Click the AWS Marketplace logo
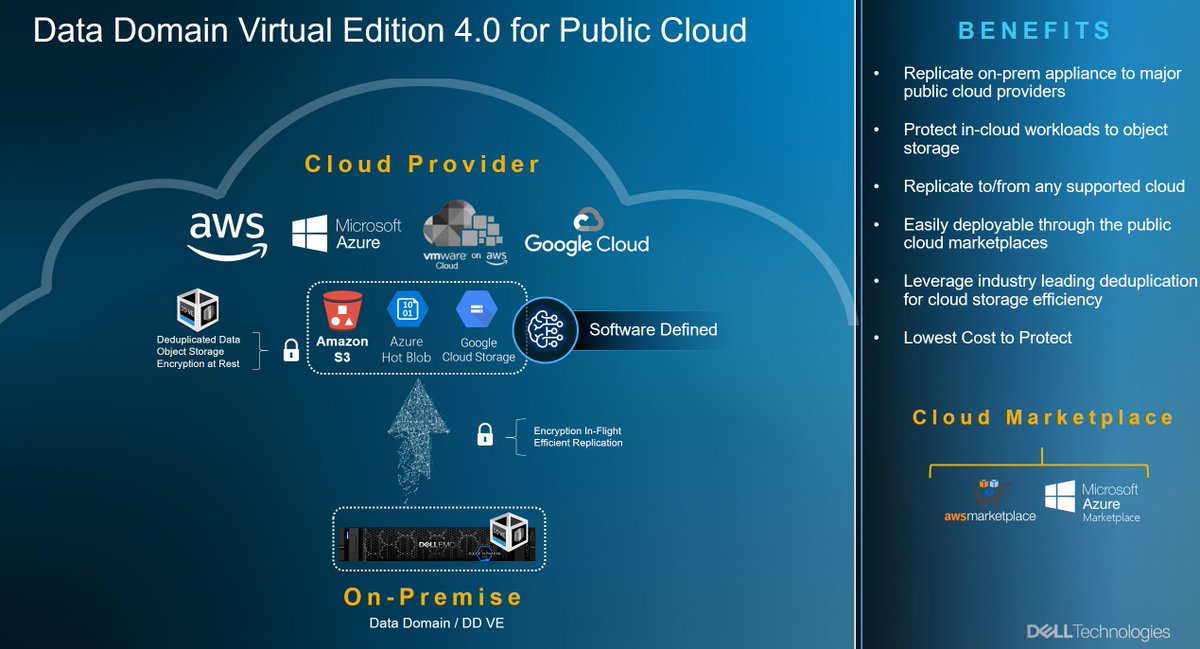The image size is (1200, 649). click(x=989, y=501)
